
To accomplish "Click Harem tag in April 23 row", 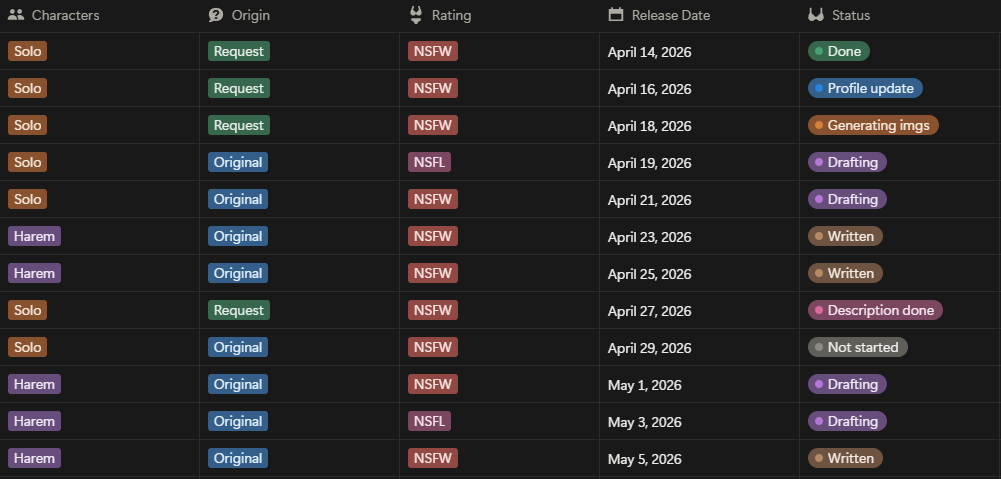I will tap(34, 236).
